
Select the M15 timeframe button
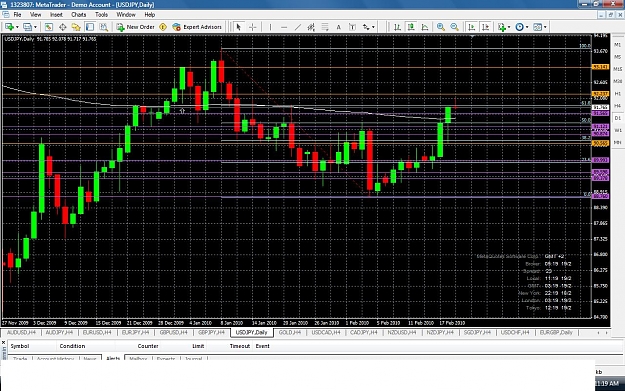coord(617,69)
